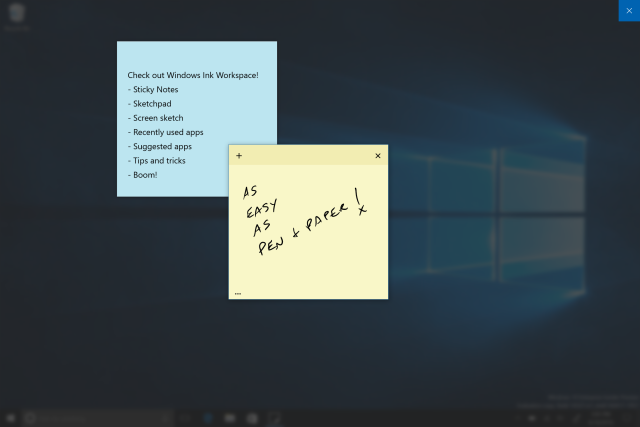Image resolution: width=640 pixels, height=427 pixels.
Task: Click handwritten 'PEN & PAPER' ink on yellow note
Action: click(303, 229)
